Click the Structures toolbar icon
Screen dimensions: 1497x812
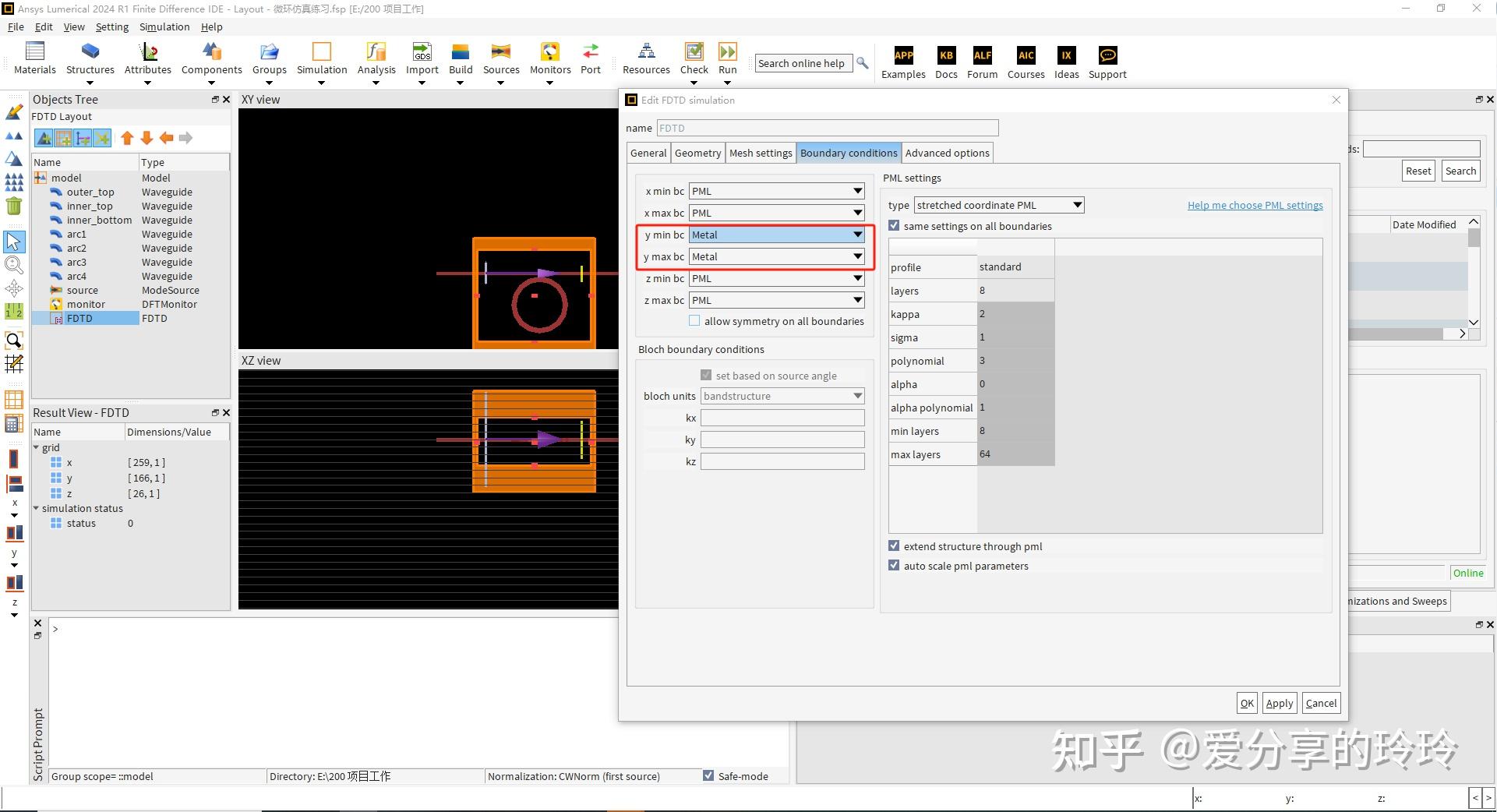point(90,52)
